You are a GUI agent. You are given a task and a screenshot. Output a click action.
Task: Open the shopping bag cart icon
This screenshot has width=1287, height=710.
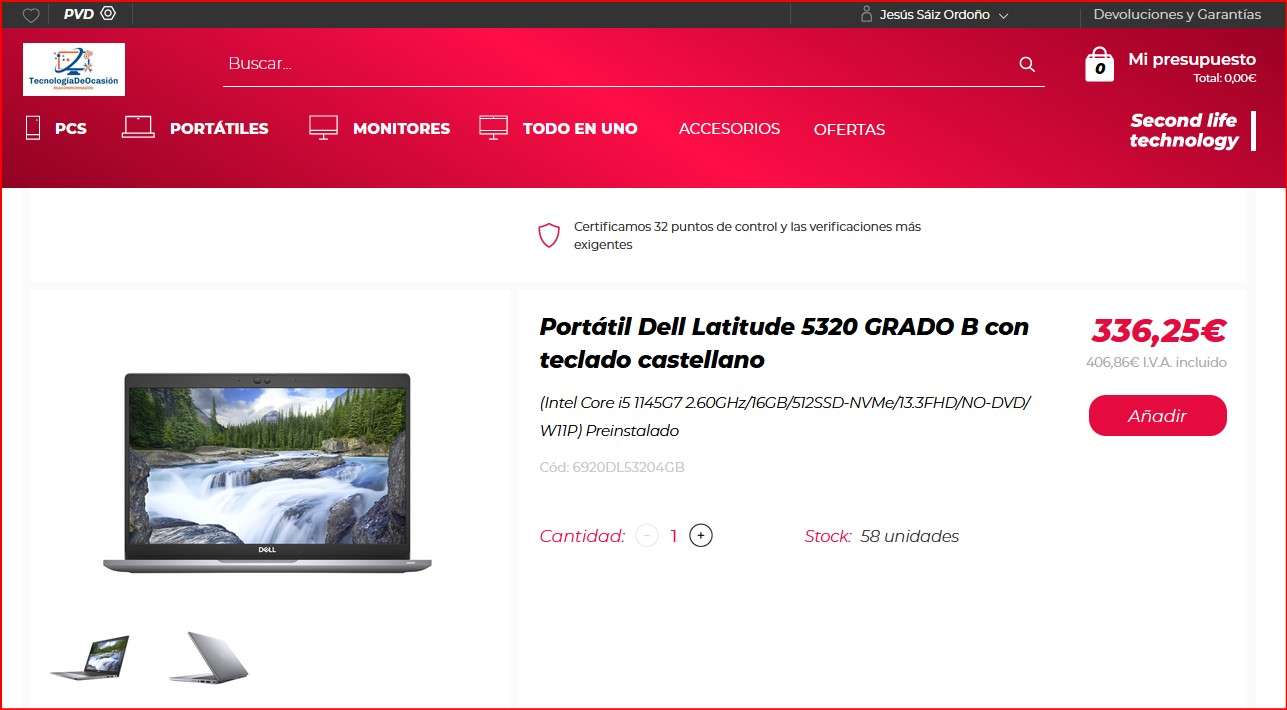click(1099, 64)
